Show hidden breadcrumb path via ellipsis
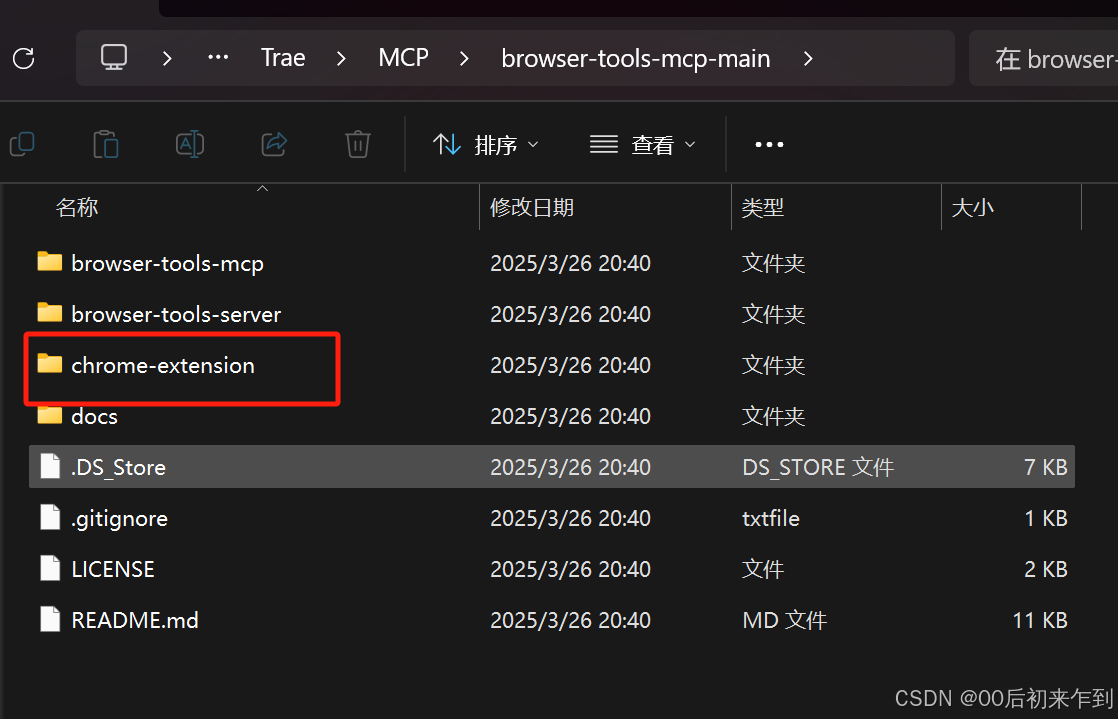1118x719 pixels. coord(218,58)
